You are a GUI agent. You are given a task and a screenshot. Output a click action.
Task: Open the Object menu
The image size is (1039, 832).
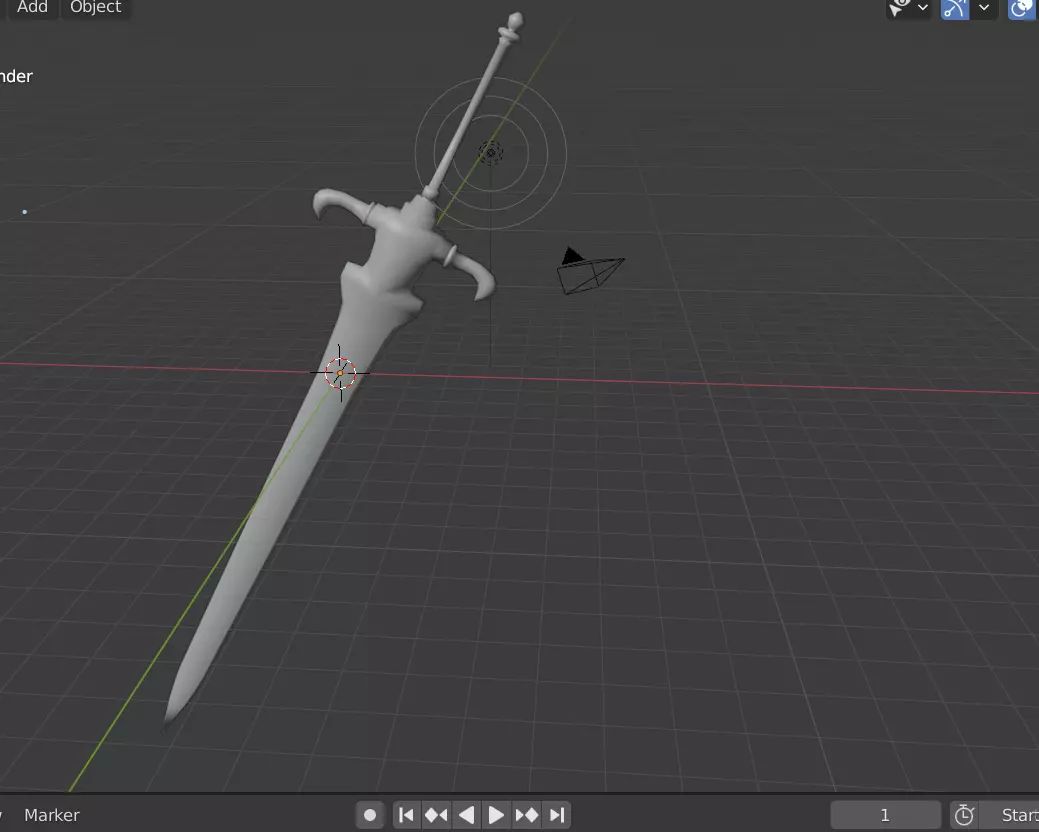point(95,7)
